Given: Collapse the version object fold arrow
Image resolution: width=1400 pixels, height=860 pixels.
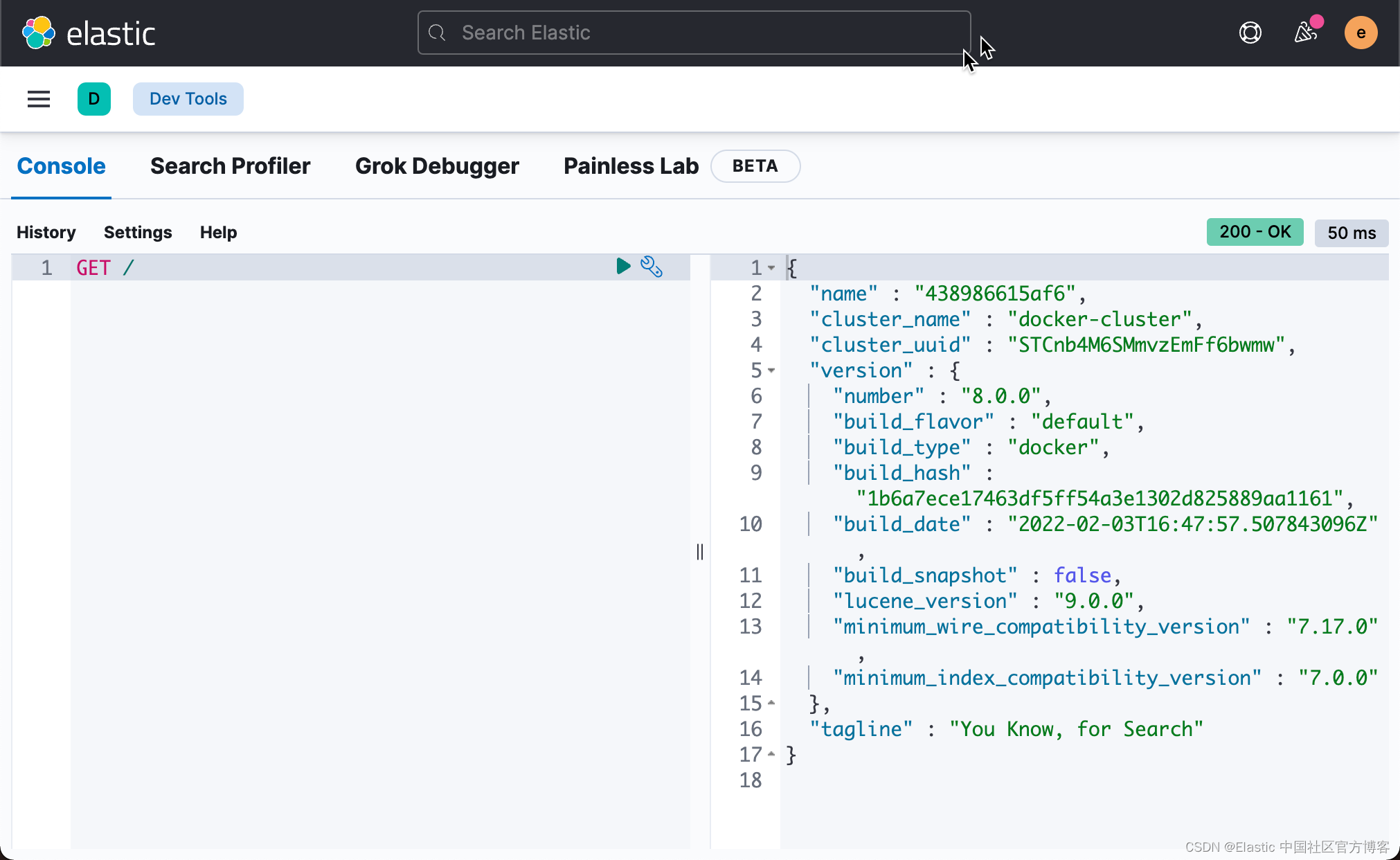Looking at the screenshot, I should [771, 371].
